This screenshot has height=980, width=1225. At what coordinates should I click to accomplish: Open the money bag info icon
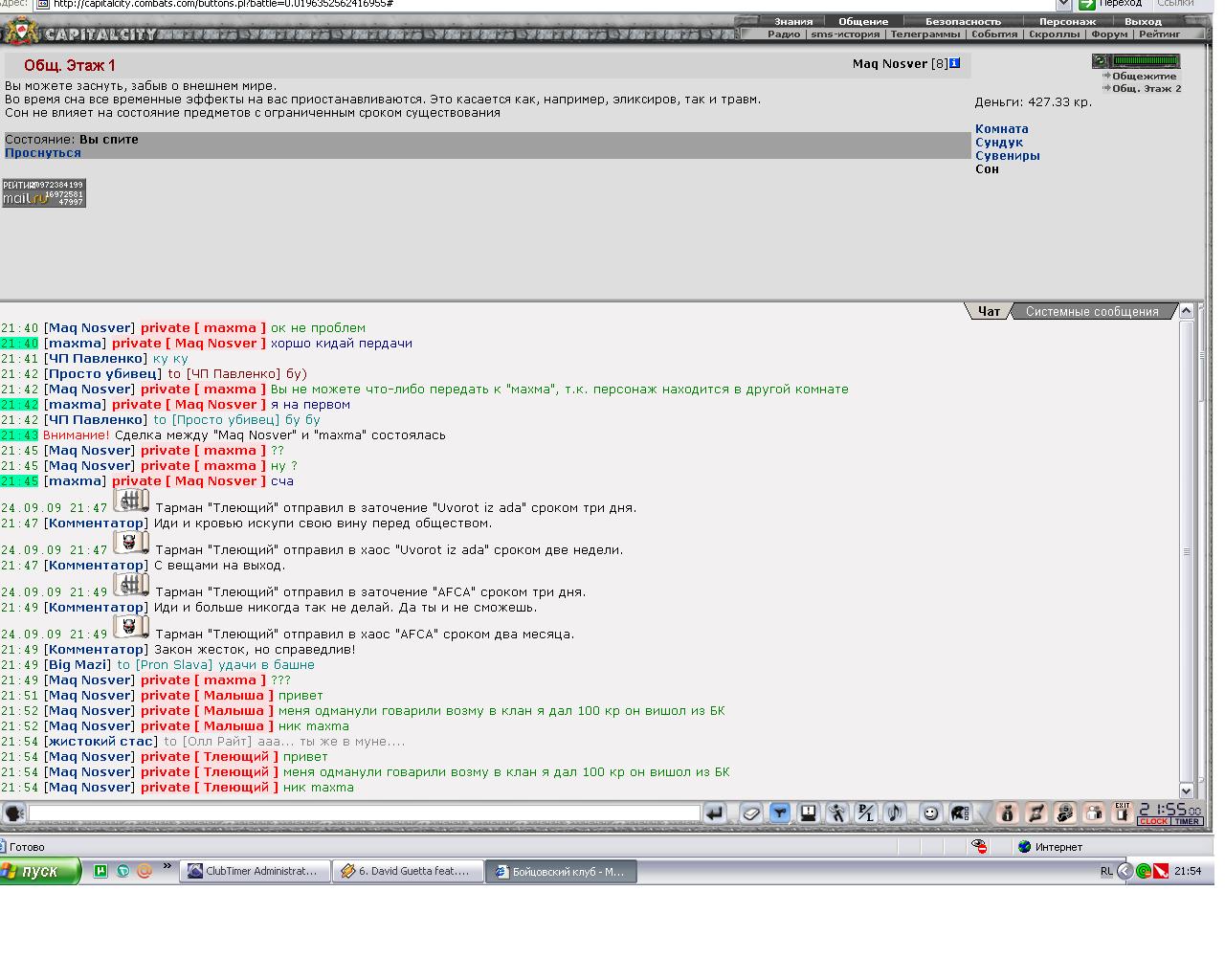click(x=1007, y=813)
